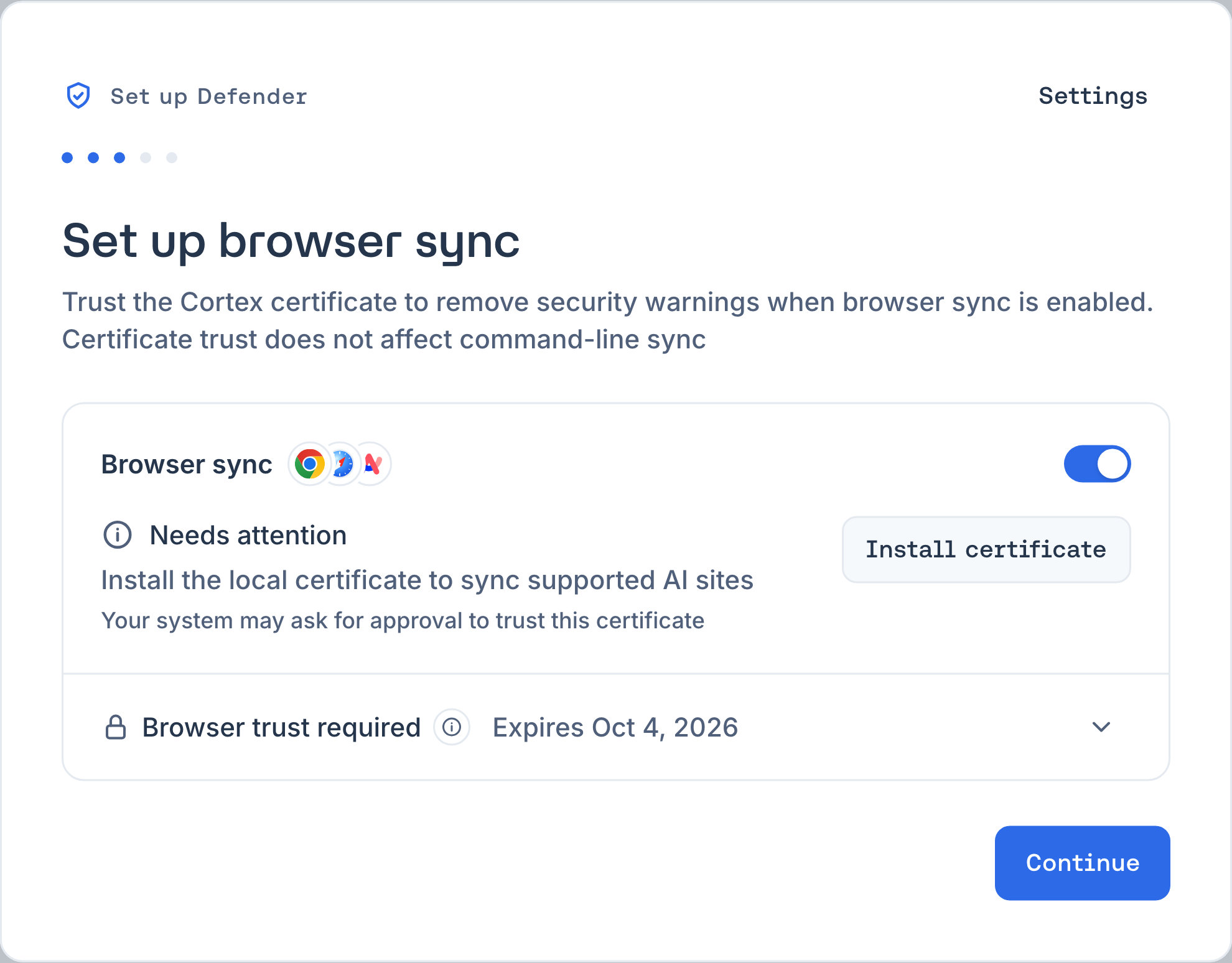Click the Chrome browser icon
The width and height of the screenshot is (1232, 963).
[310, 464]
